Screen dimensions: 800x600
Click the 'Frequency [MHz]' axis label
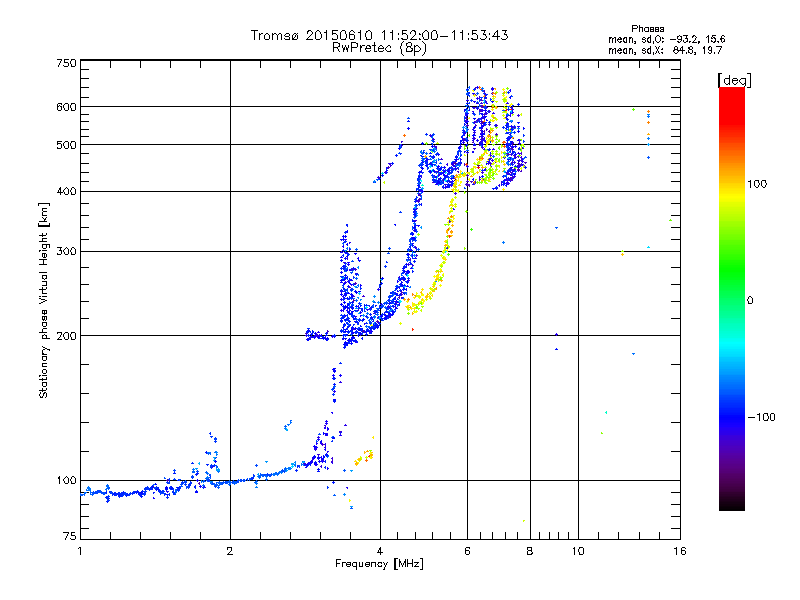point(379,564)
